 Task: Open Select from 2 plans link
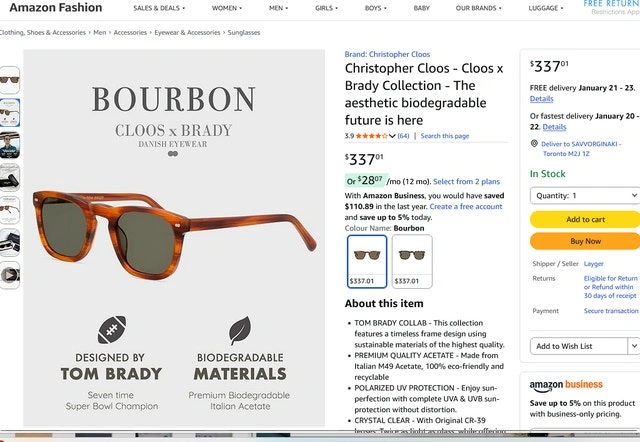click(467, 181)
